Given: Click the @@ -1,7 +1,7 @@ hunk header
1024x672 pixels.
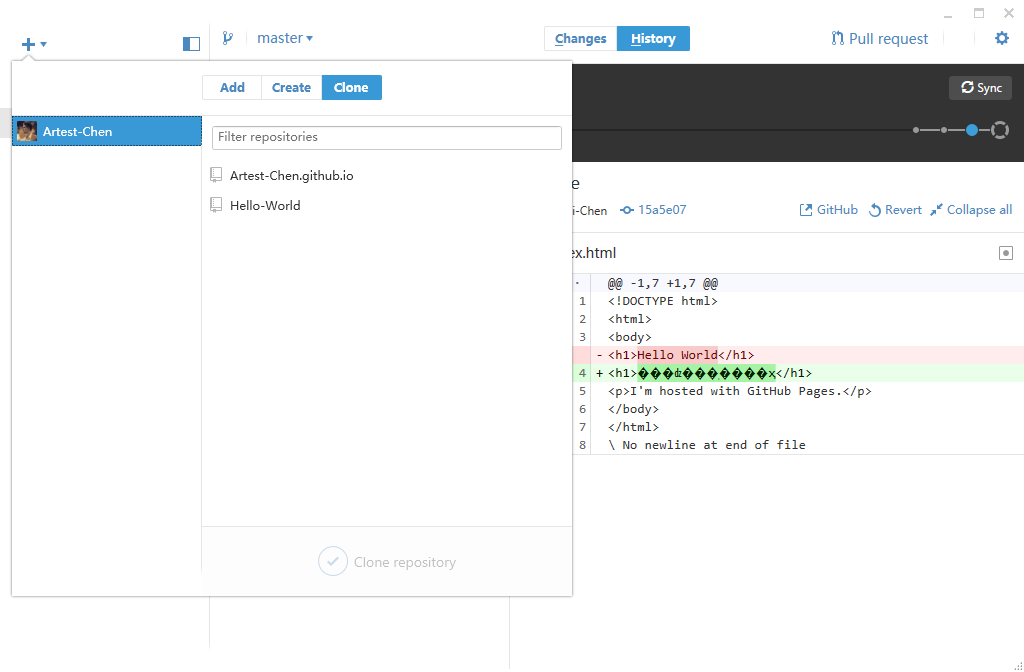Looking at the screenshot, I should (798, 283).
